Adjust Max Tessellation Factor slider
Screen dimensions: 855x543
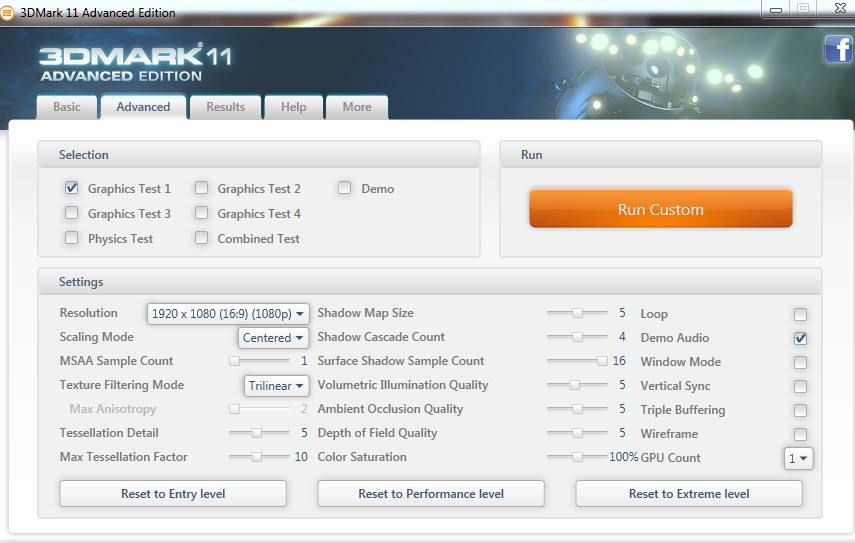pyautogui.click(x=259, y=457)
